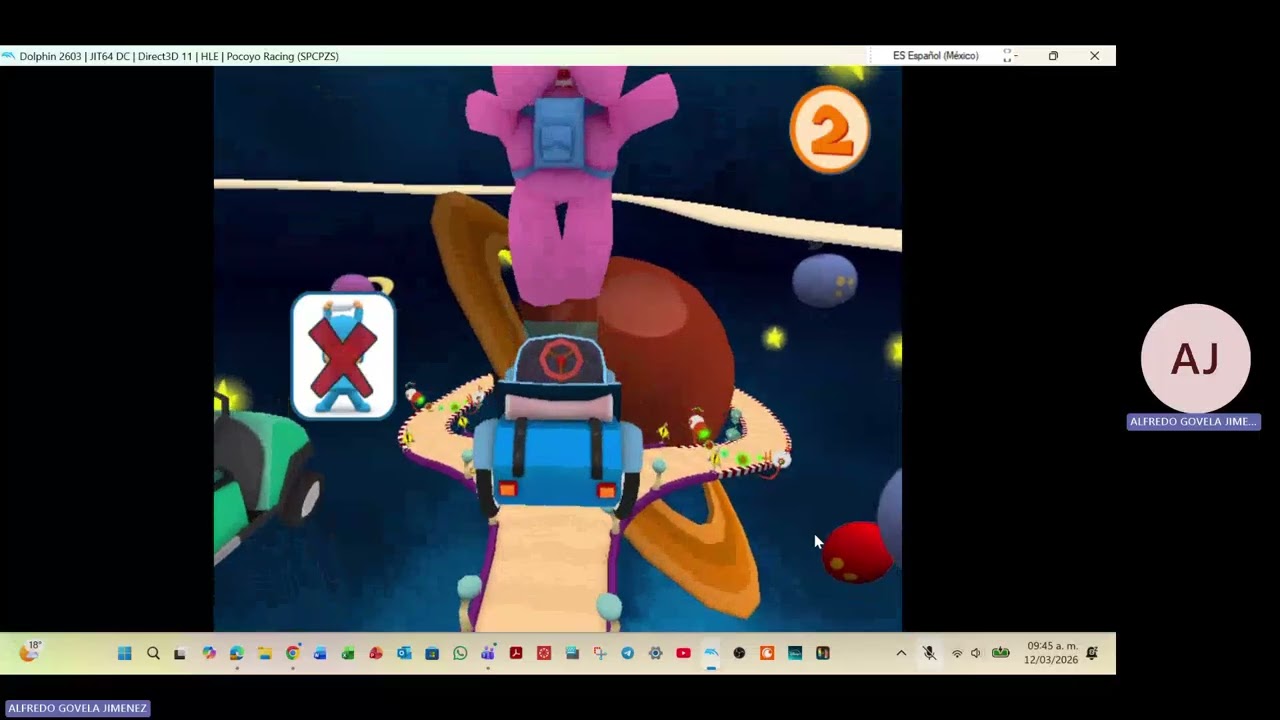Open Wi-Fi network tray settings

click(x=957, y=653)
